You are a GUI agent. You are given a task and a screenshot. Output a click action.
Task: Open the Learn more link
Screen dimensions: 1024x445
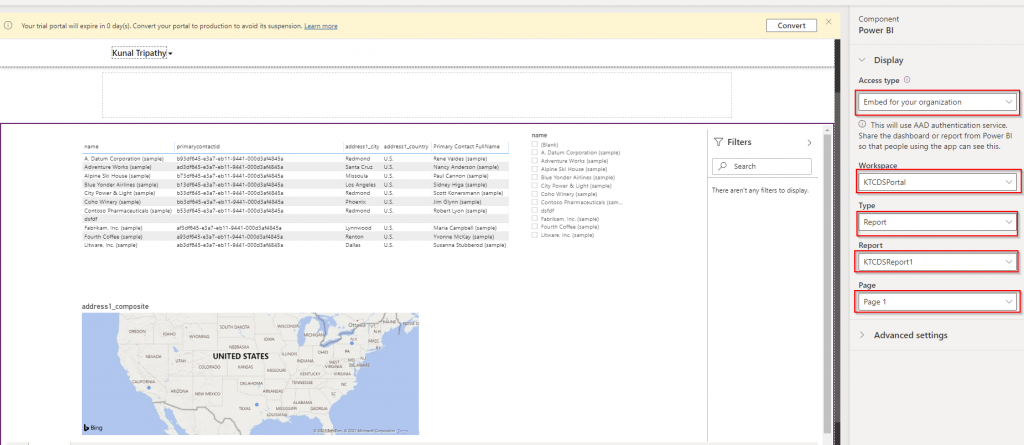(x=321, y=26)
